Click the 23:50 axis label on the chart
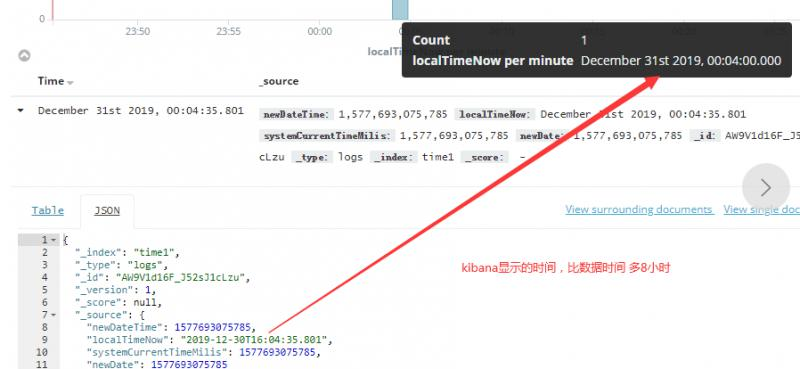Screen dimensions: 800x369 pyautogui.click(x=138, y=31)
